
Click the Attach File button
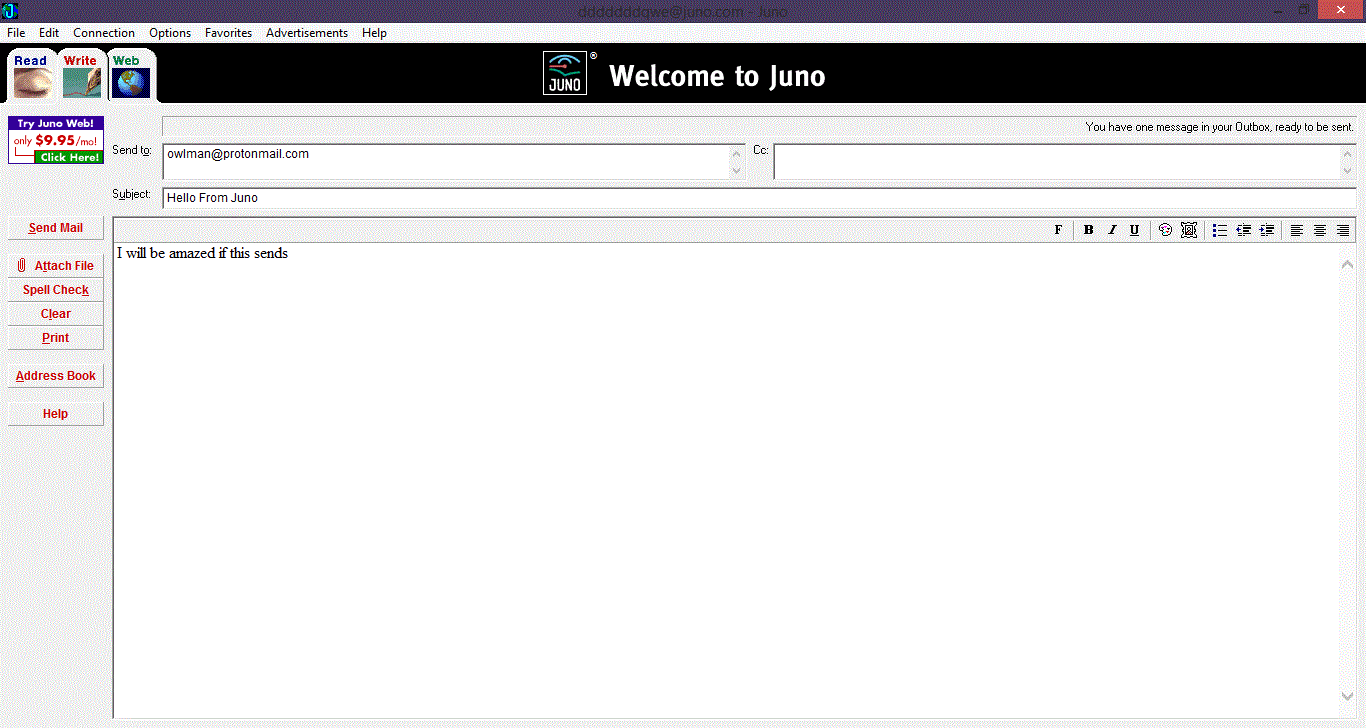point(56,266)
